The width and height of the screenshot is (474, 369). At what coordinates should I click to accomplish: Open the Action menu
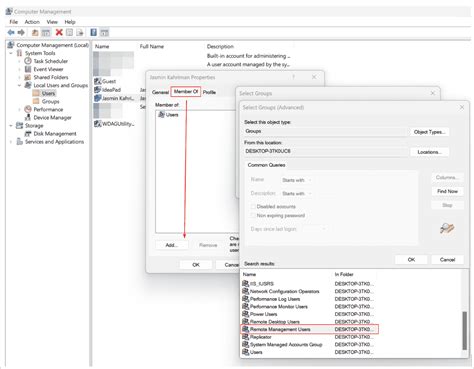32,22
